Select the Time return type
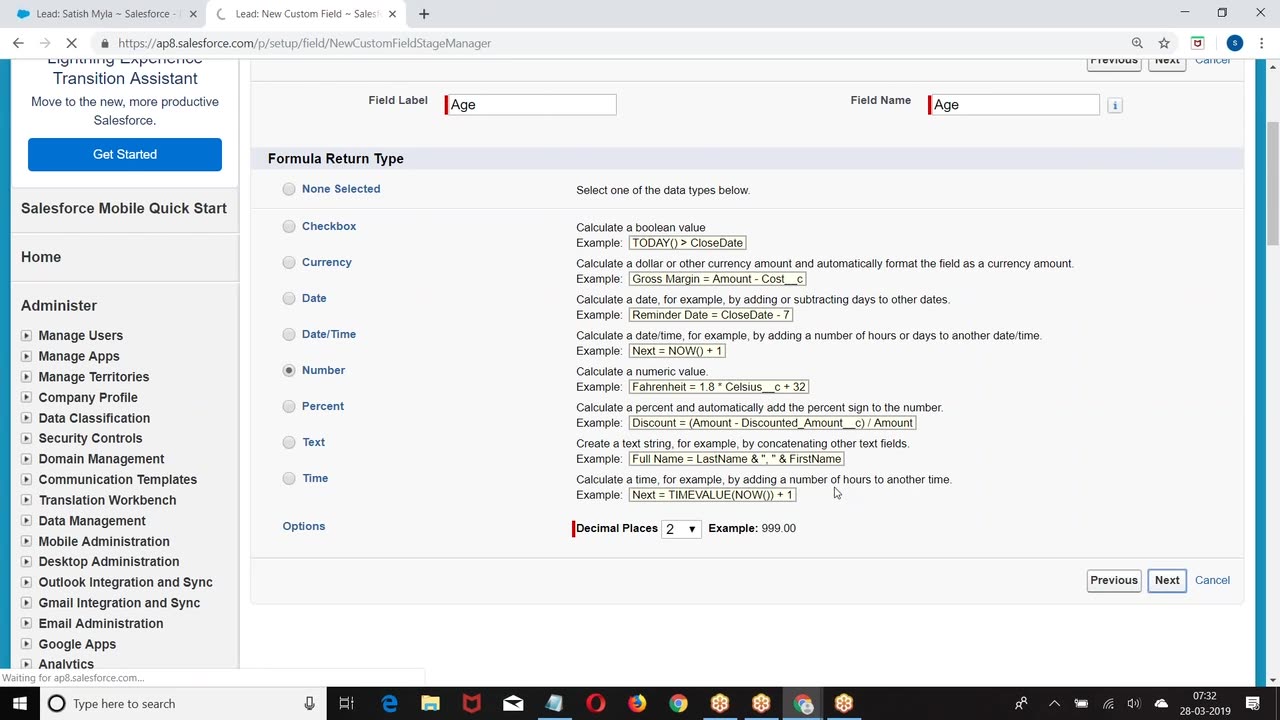Viewport: 1280px width, 720px height. click(289, 478)
